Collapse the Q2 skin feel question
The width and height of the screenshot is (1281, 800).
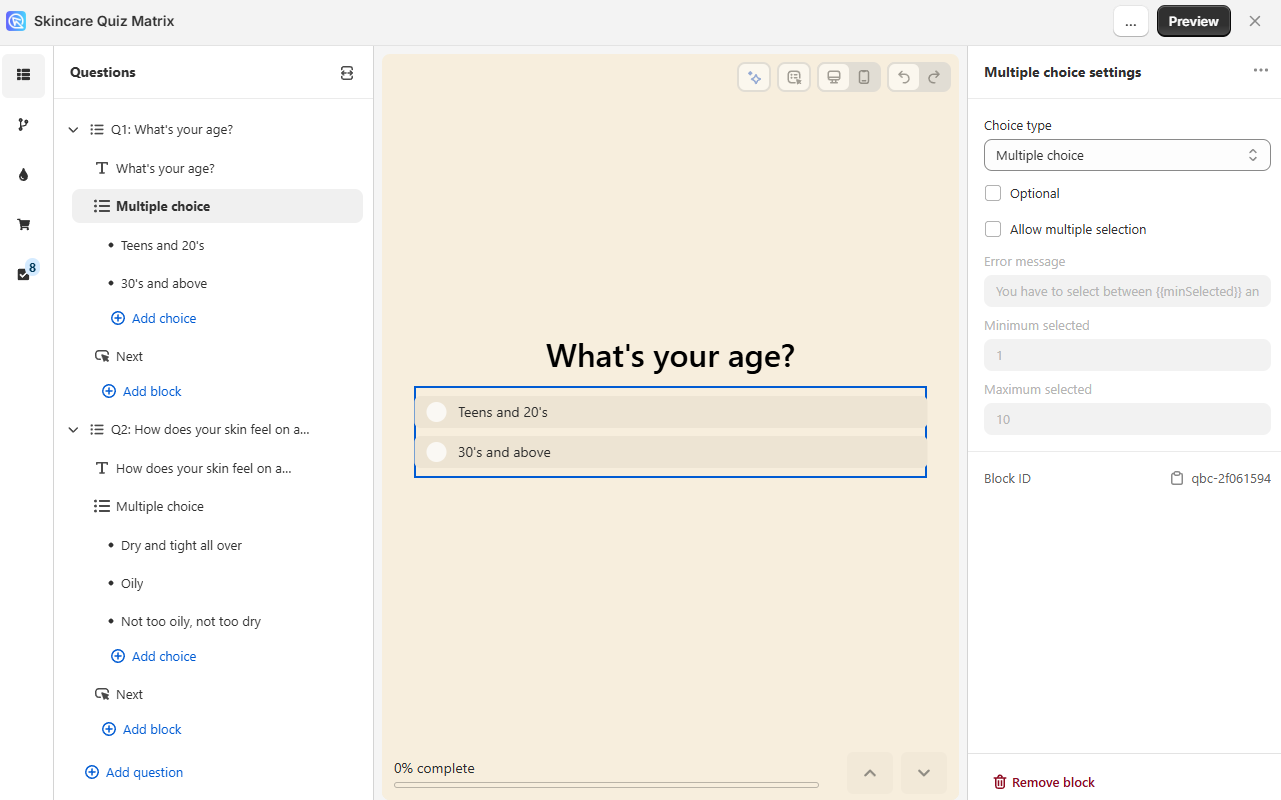click(x=73, y=430)
